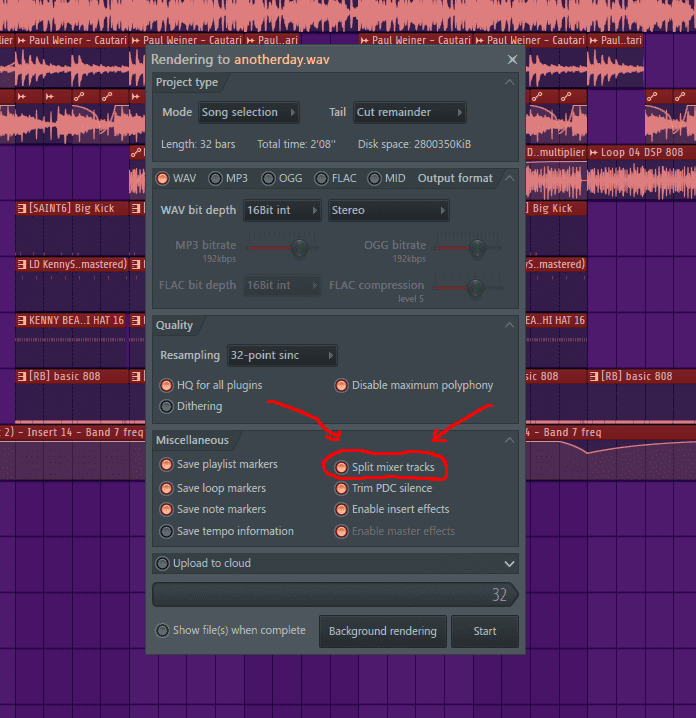Click the render progress bar showing 32
The height and width of the screenshot is (718, 696).
[335, 595]
